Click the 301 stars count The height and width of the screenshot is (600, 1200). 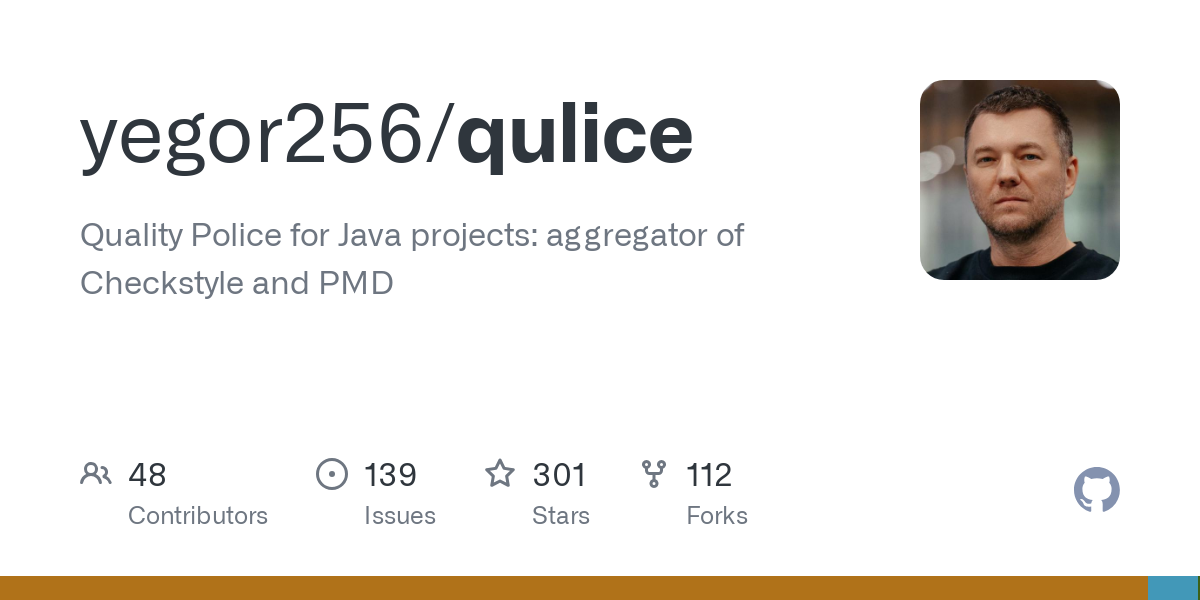click(x=559, y=474)
